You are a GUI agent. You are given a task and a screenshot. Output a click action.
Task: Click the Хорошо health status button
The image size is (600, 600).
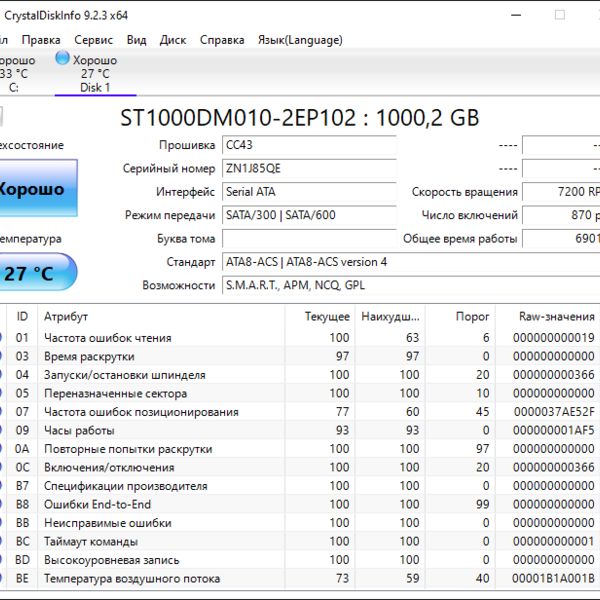38,188
